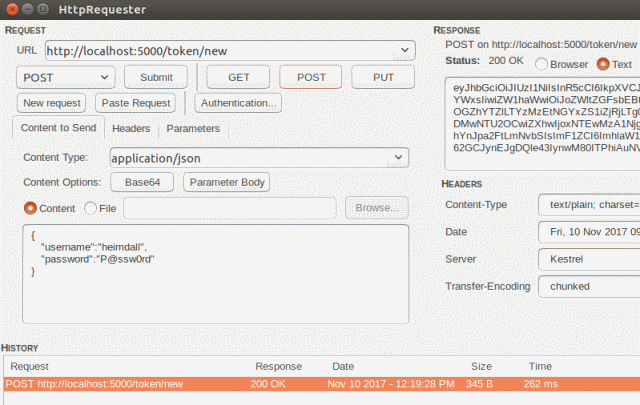Select the Text response view radio
This screenshot has width=640, height=405.
click(x=601, y=64)
